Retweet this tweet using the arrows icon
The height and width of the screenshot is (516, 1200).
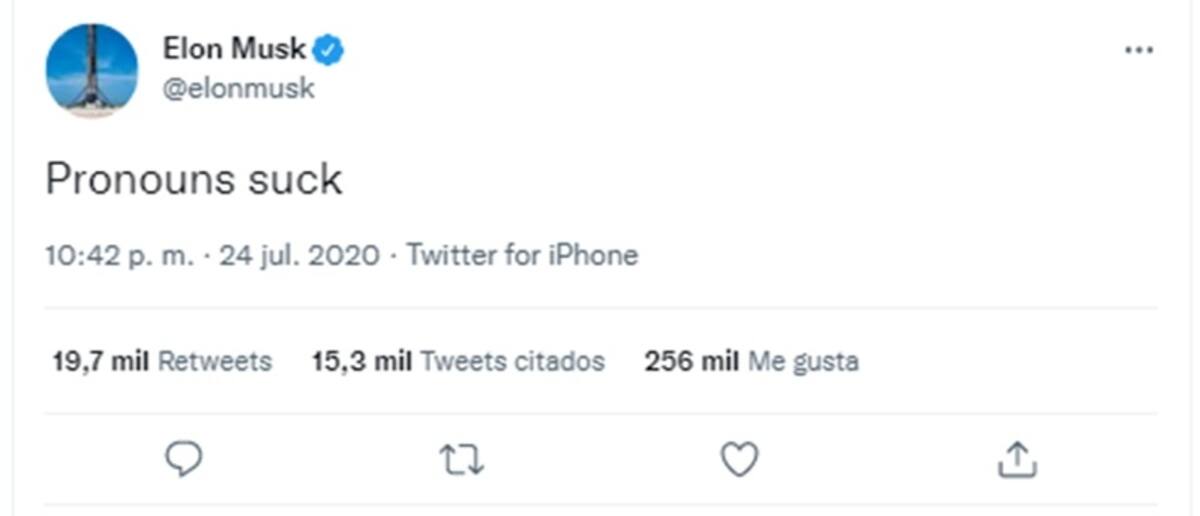[x=461, y=460]
